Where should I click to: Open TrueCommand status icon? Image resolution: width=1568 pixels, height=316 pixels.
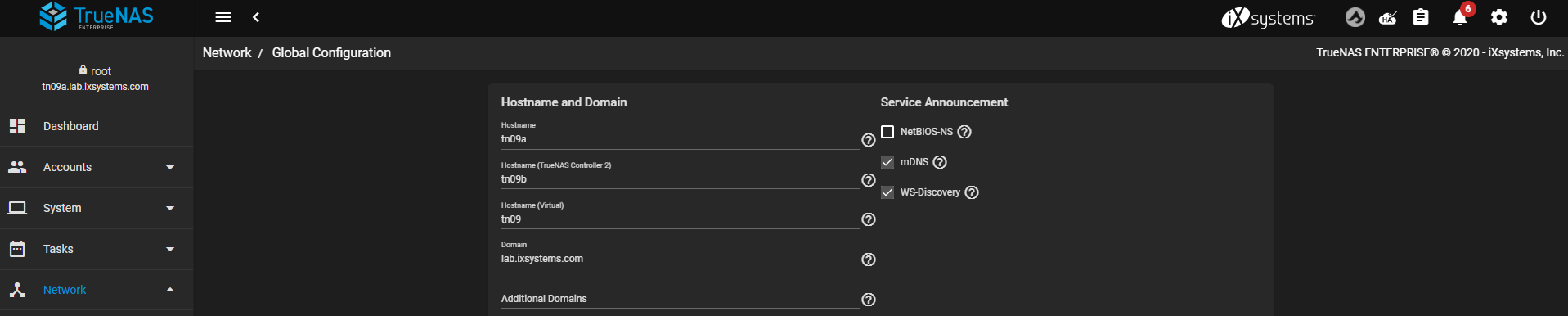[1355, 17]
